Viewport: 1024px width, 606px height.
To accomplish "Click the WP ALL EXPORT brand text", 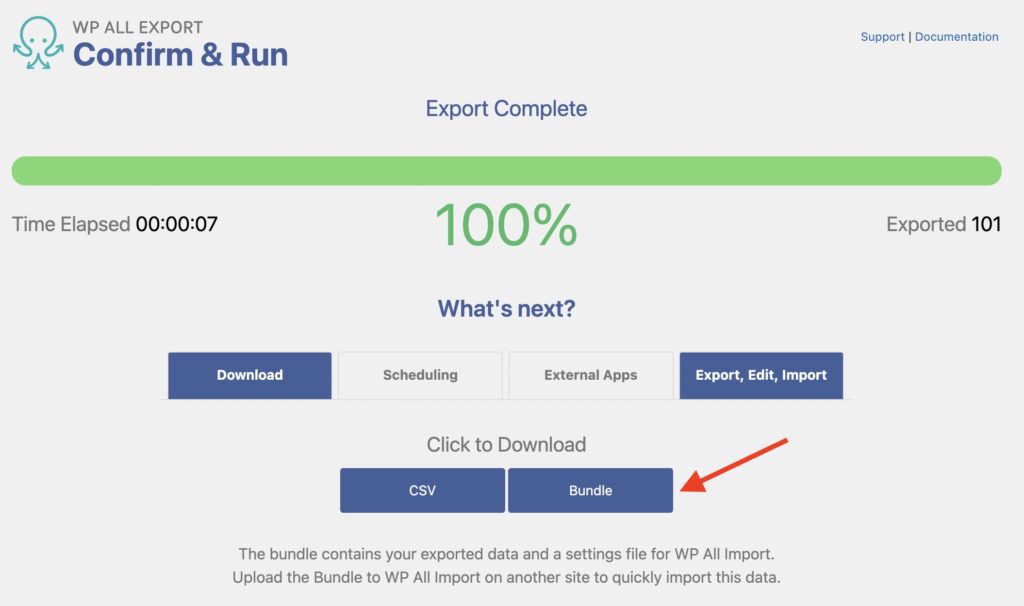I will [x=137, y=27].
